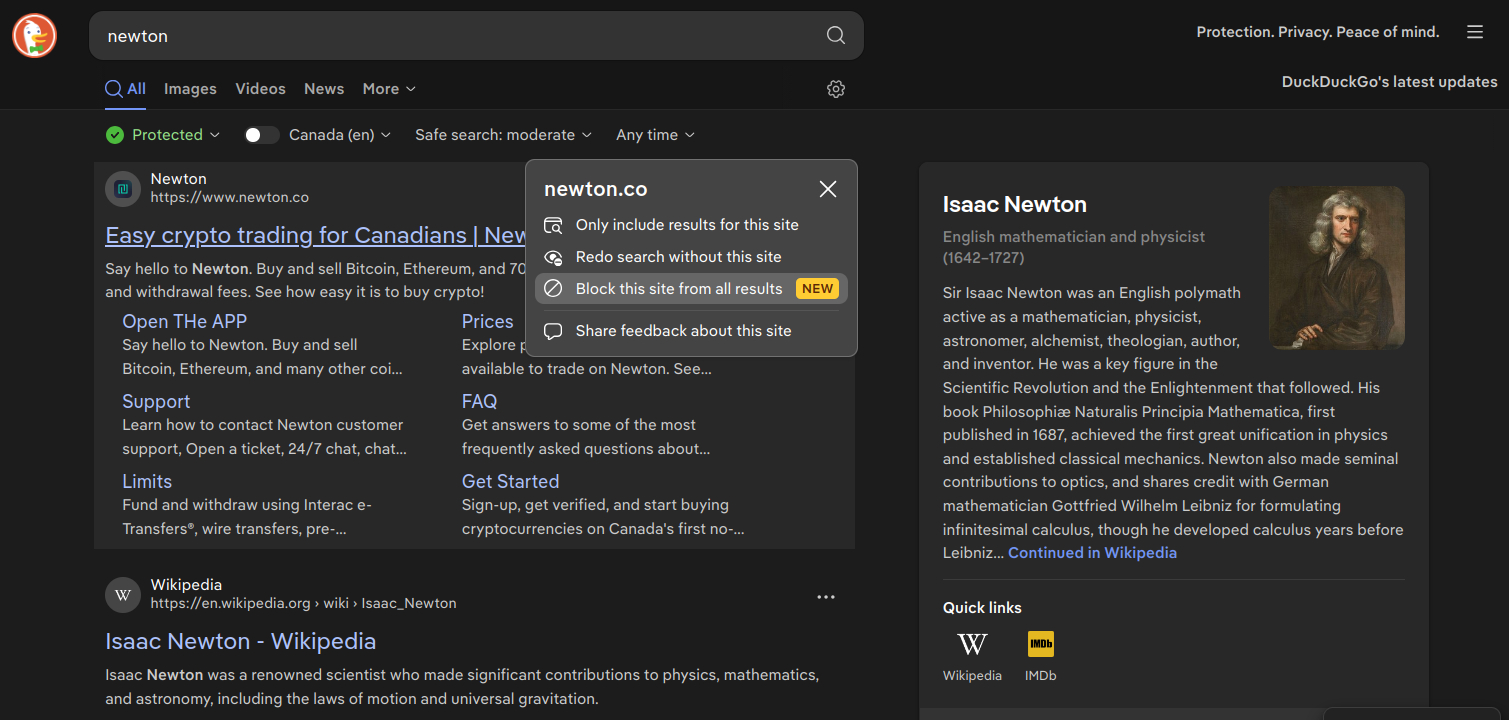Click Continued in Wikipedia link

[x=1092, y=553]
